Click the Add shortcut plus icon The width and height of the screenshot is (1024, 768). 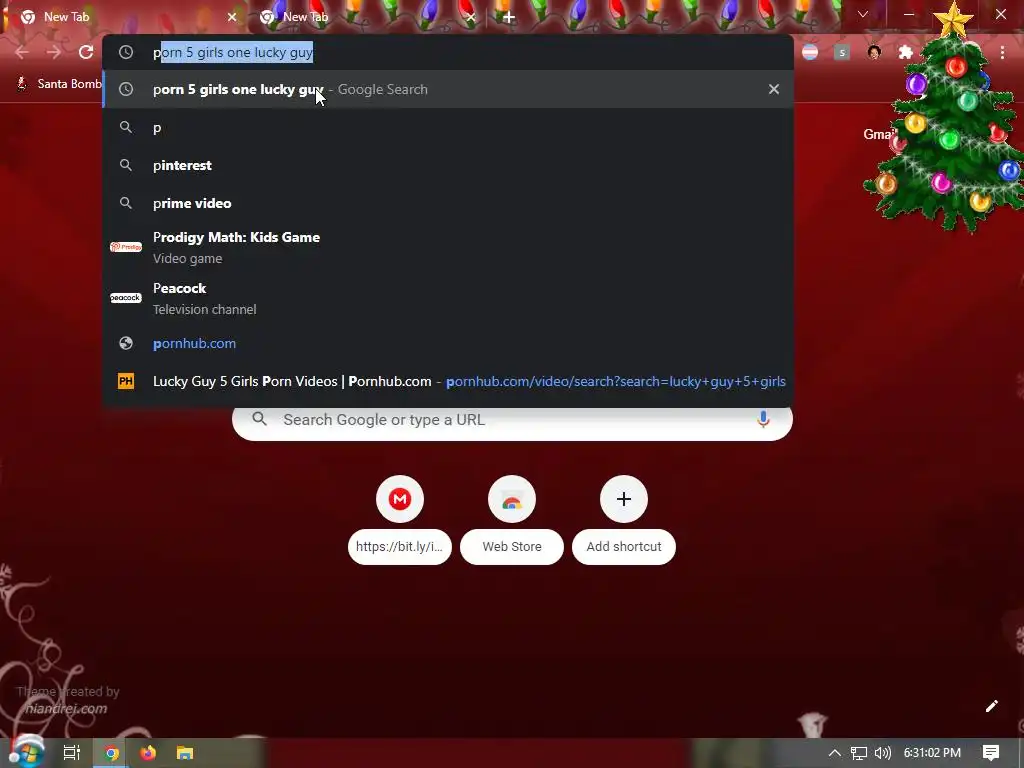(x=624, y=500)
